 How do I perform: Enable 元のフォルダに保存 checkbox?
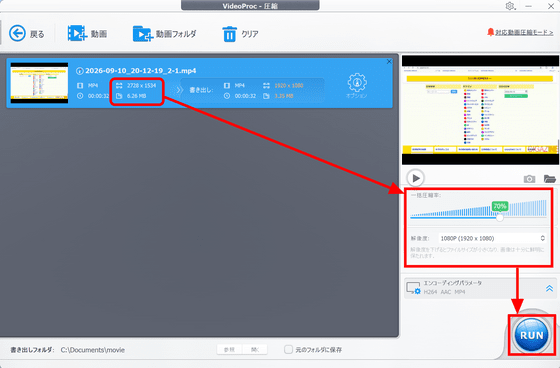point(288,349)
